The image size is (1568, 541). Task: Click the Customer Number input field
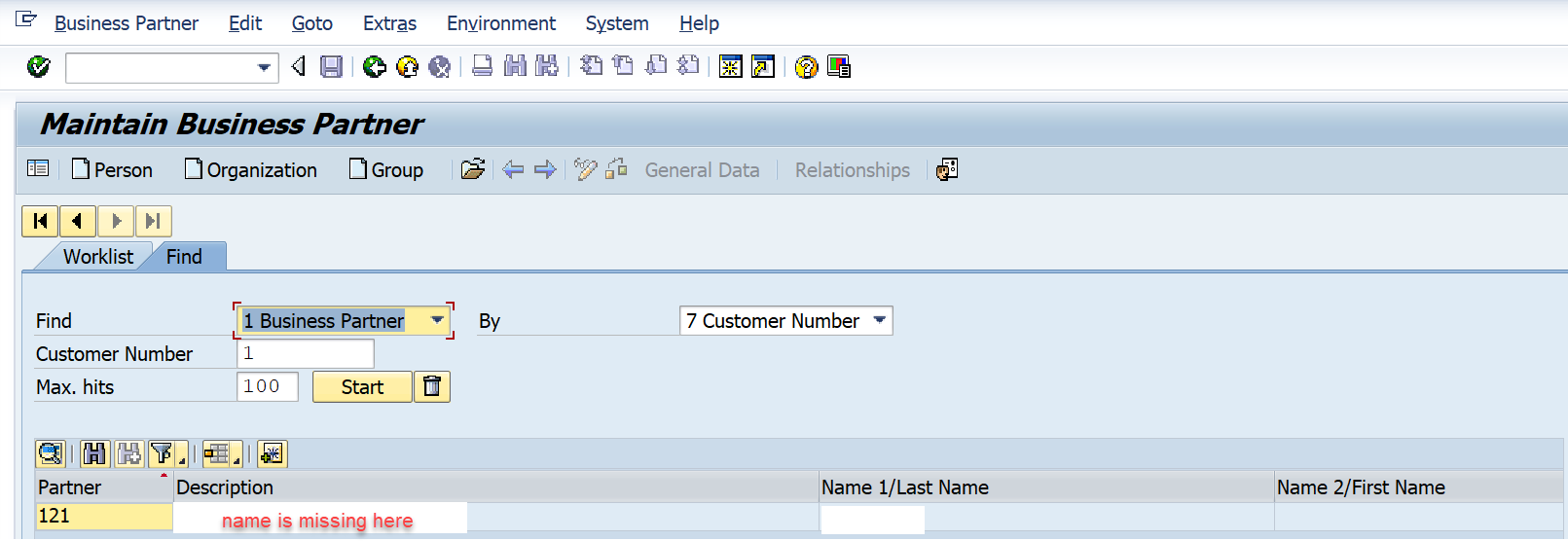(306, 353)
